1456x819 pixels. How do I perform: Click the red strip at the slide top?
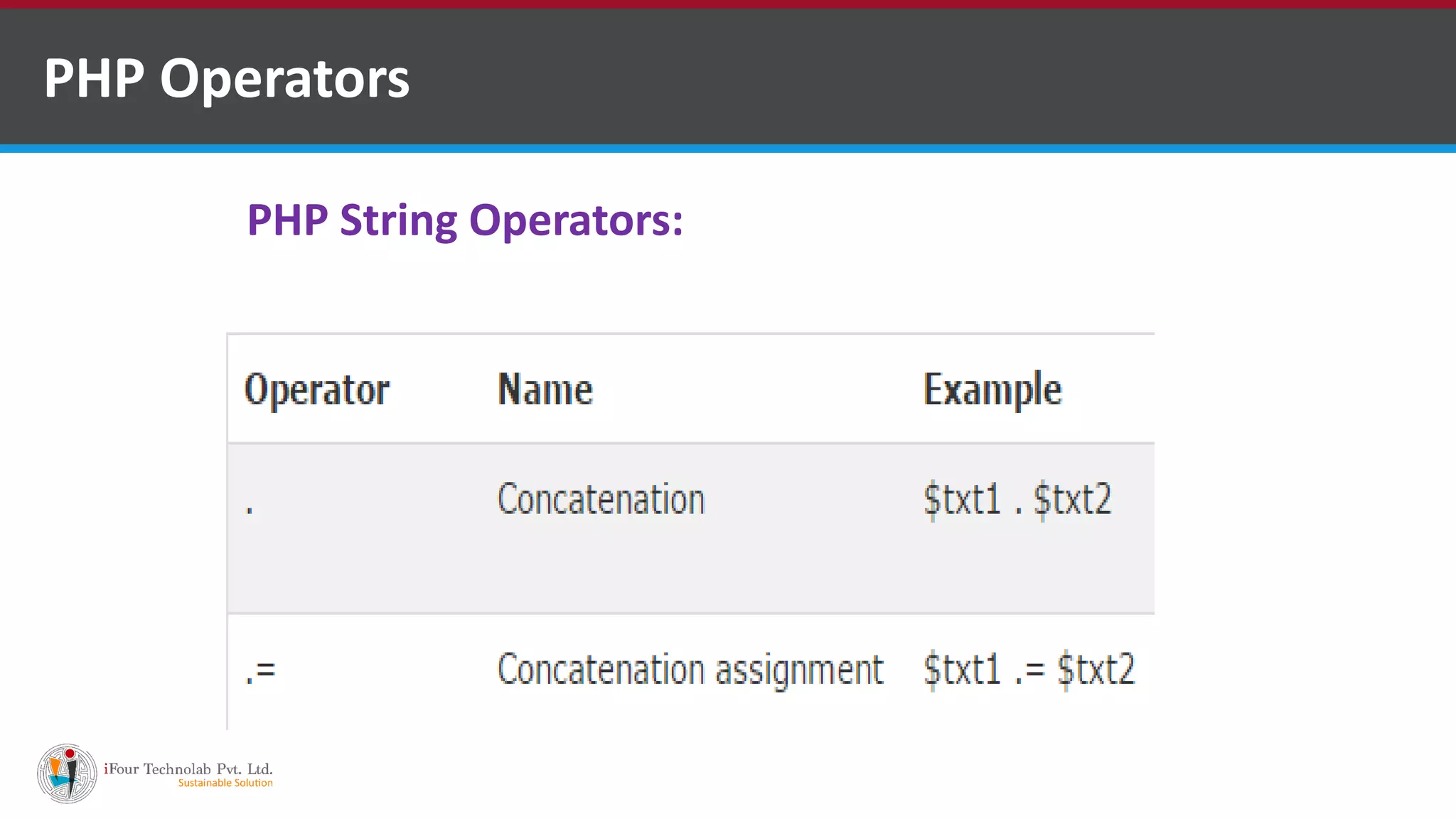tap(728, 4)
